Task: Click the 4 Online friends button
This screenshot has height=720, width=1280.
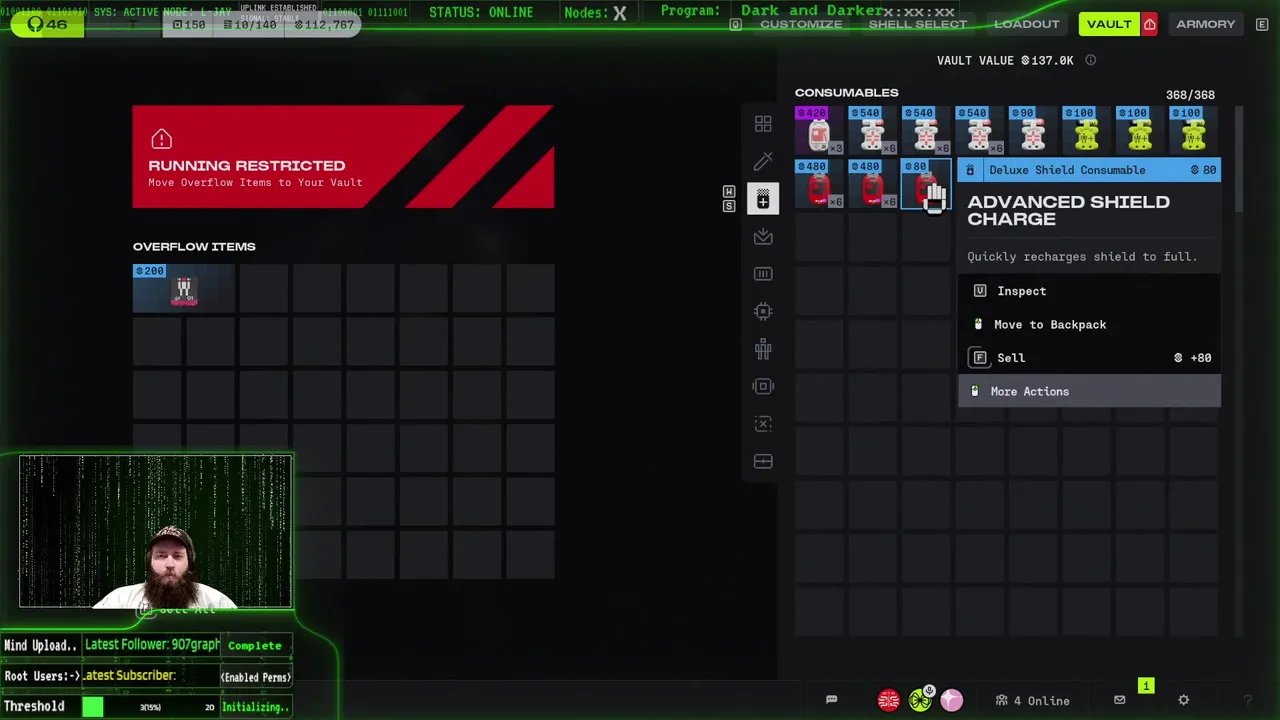Action: click(1033, 700)
